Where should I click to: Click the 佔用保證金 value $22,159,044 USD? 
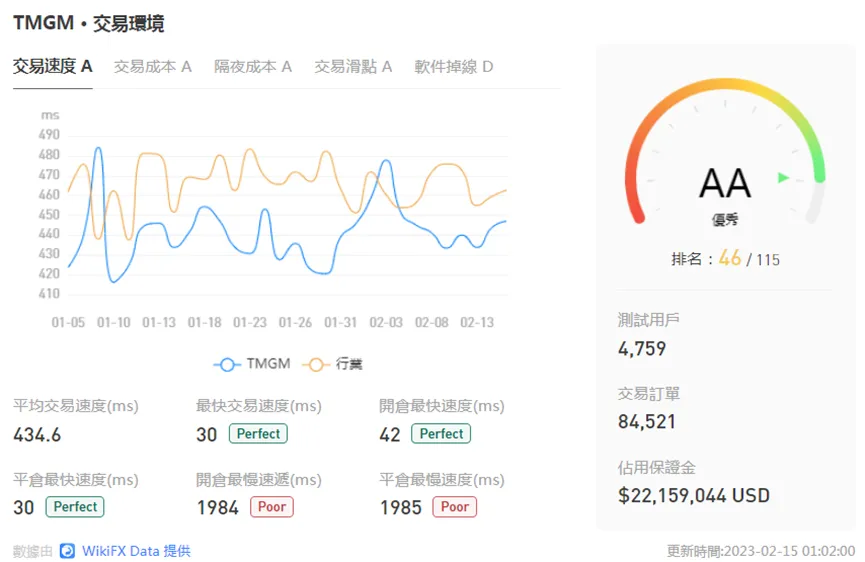(x=693, y=495)
